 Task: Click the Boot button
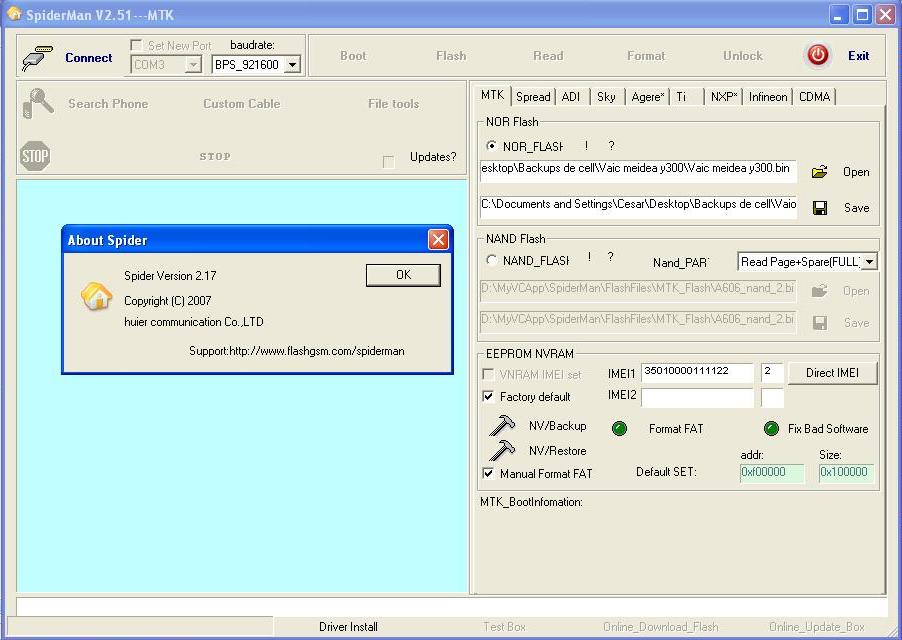pos(353,56)
